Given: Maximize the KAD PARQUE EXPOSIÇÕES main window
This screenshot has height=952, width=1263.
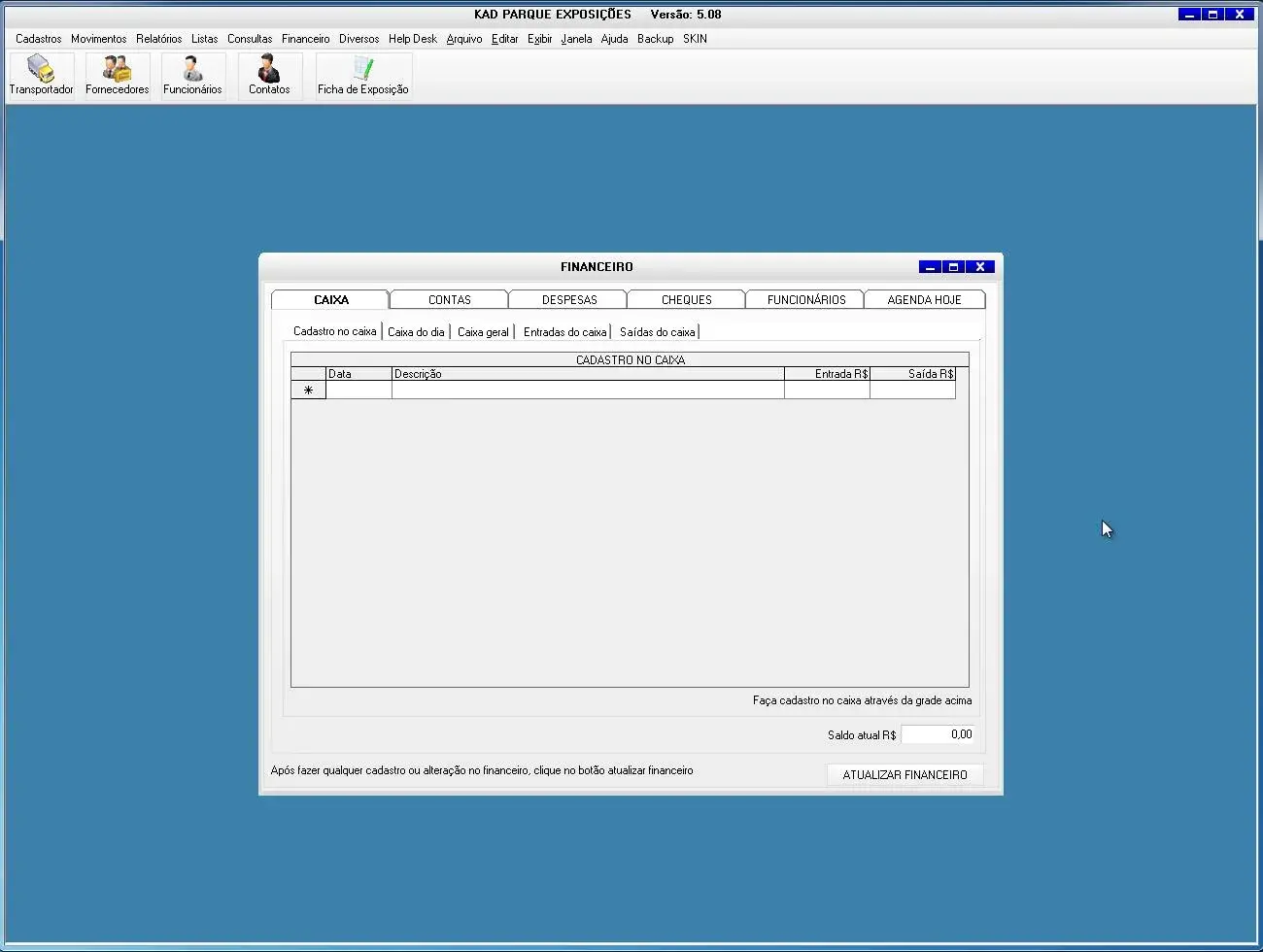Looking at the screenshot, I should [1212, 15].
